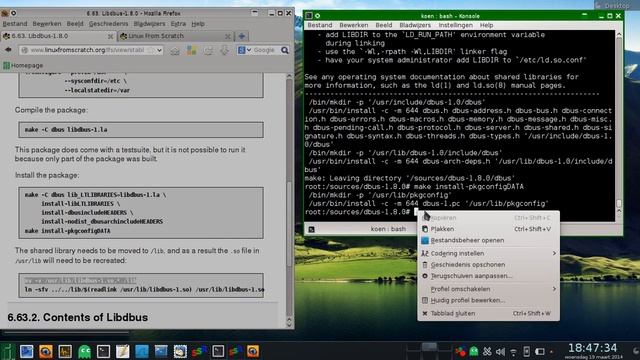Screen dimensions: 640x360
Task: Open new tab with plus button
Action: (242, 36)
